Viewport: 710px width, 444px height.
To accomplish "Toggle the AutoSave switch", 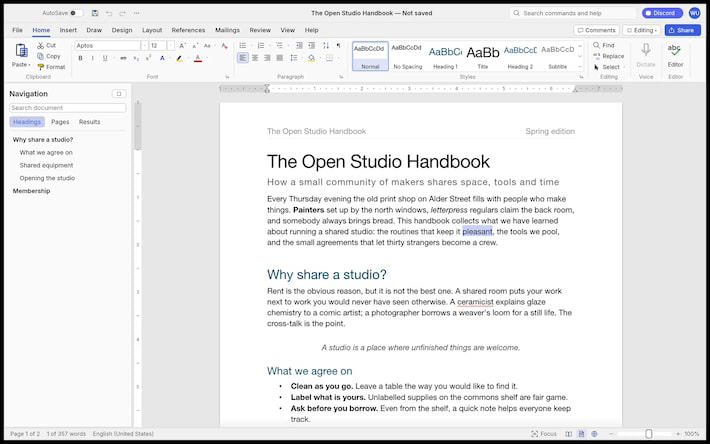I will point(76,13).
